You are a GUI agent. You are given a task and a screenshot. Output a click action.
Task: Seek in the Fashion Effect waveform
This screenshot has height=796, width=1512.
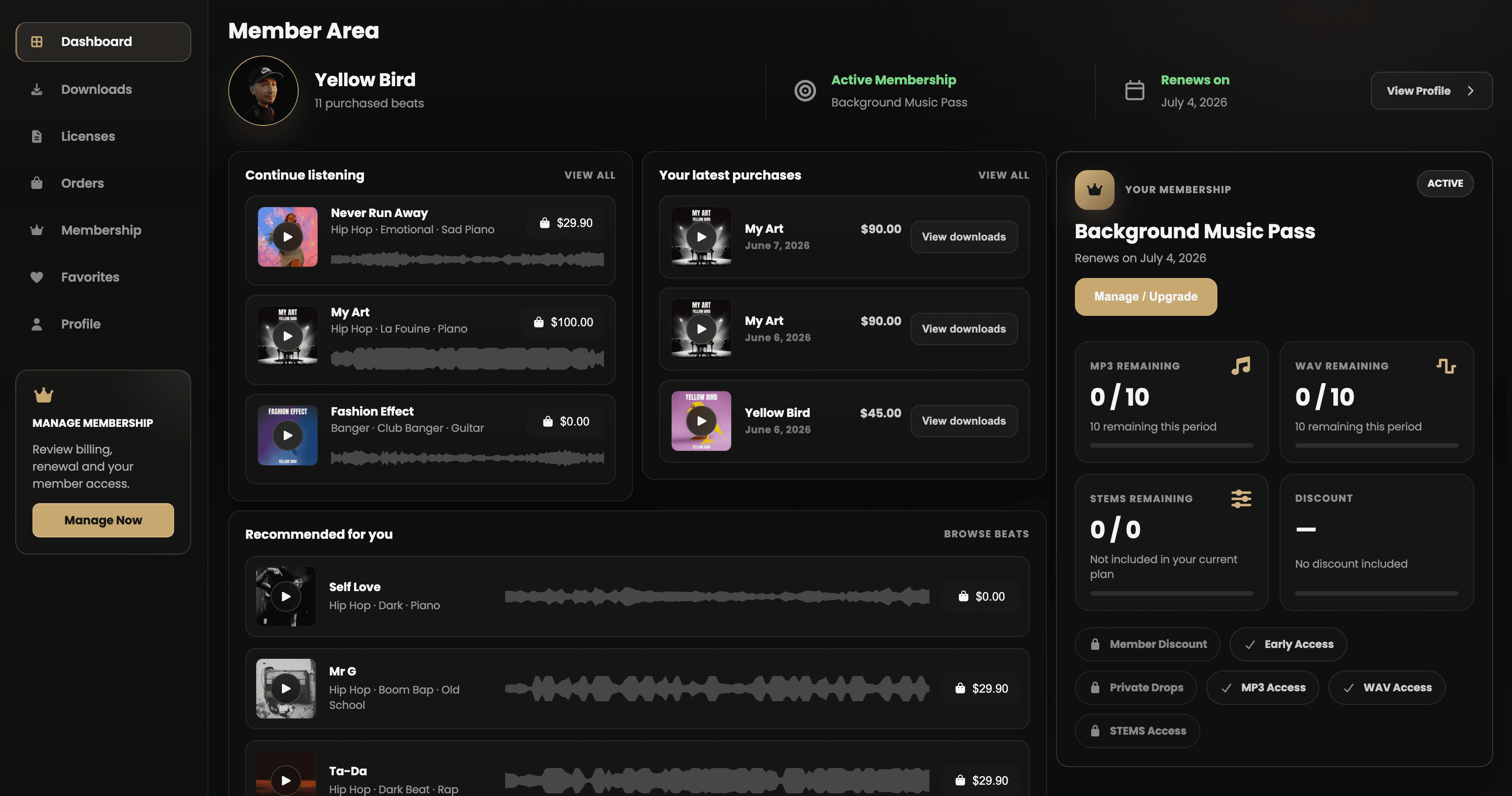tap(467, 457)
